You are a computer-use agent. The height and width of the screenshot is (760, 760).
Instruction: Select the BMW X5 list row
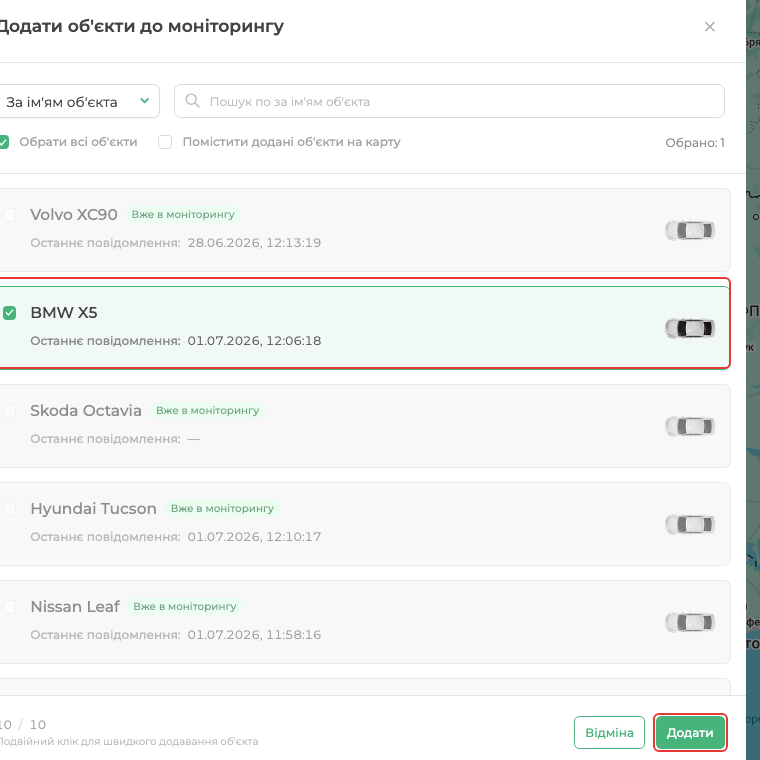coord(364,327)
